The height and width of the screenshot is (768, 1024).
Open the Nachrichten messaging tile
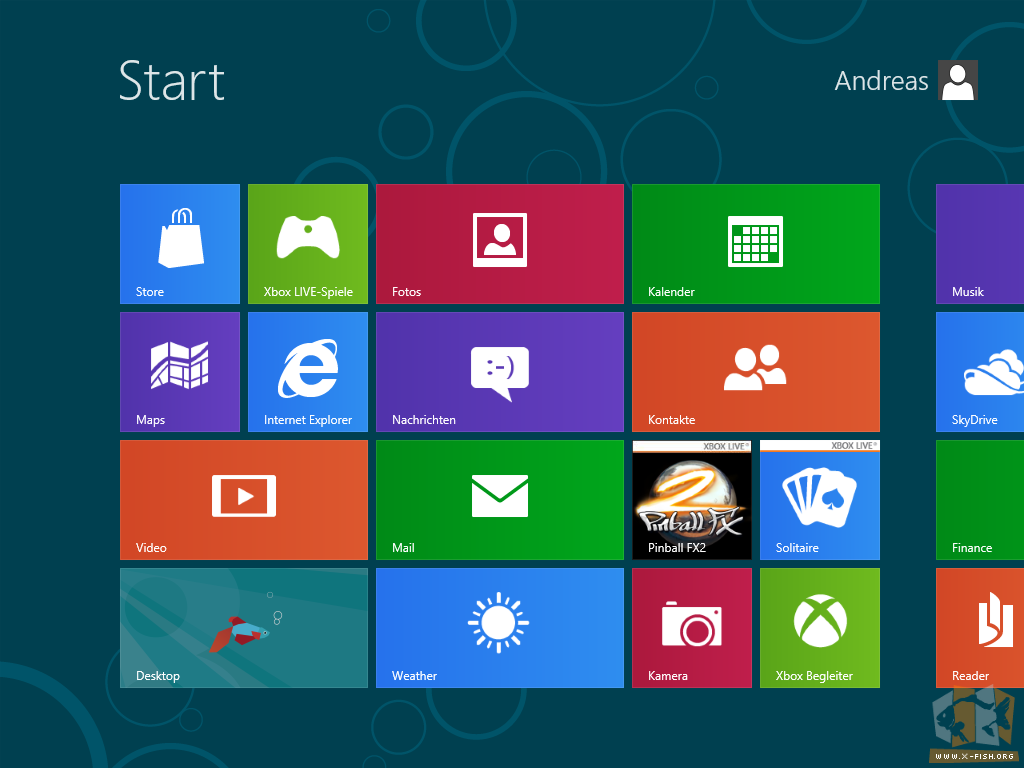pyautogui.click(x=500, y=372)
